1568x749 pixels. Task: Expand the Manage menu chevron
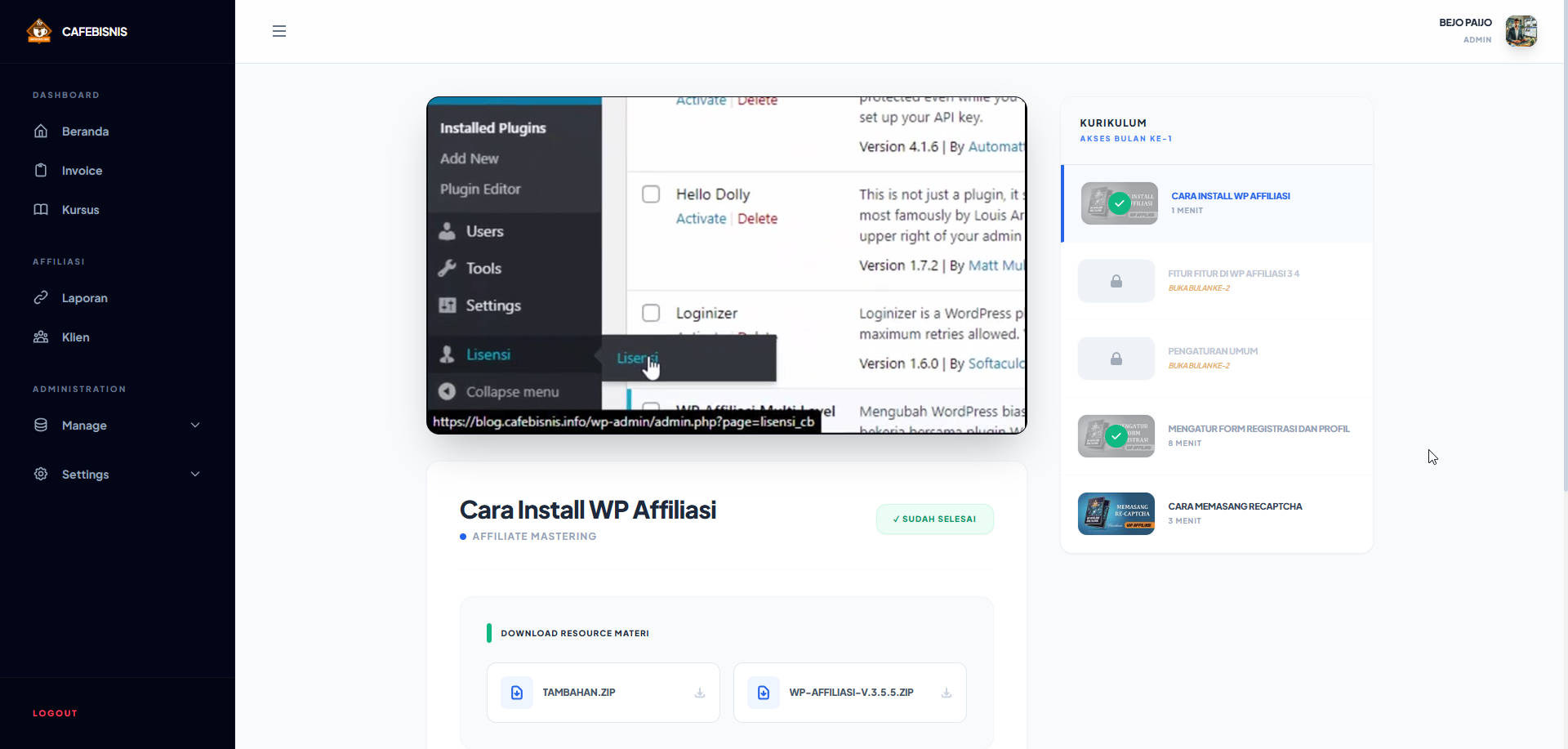point(195,425)
